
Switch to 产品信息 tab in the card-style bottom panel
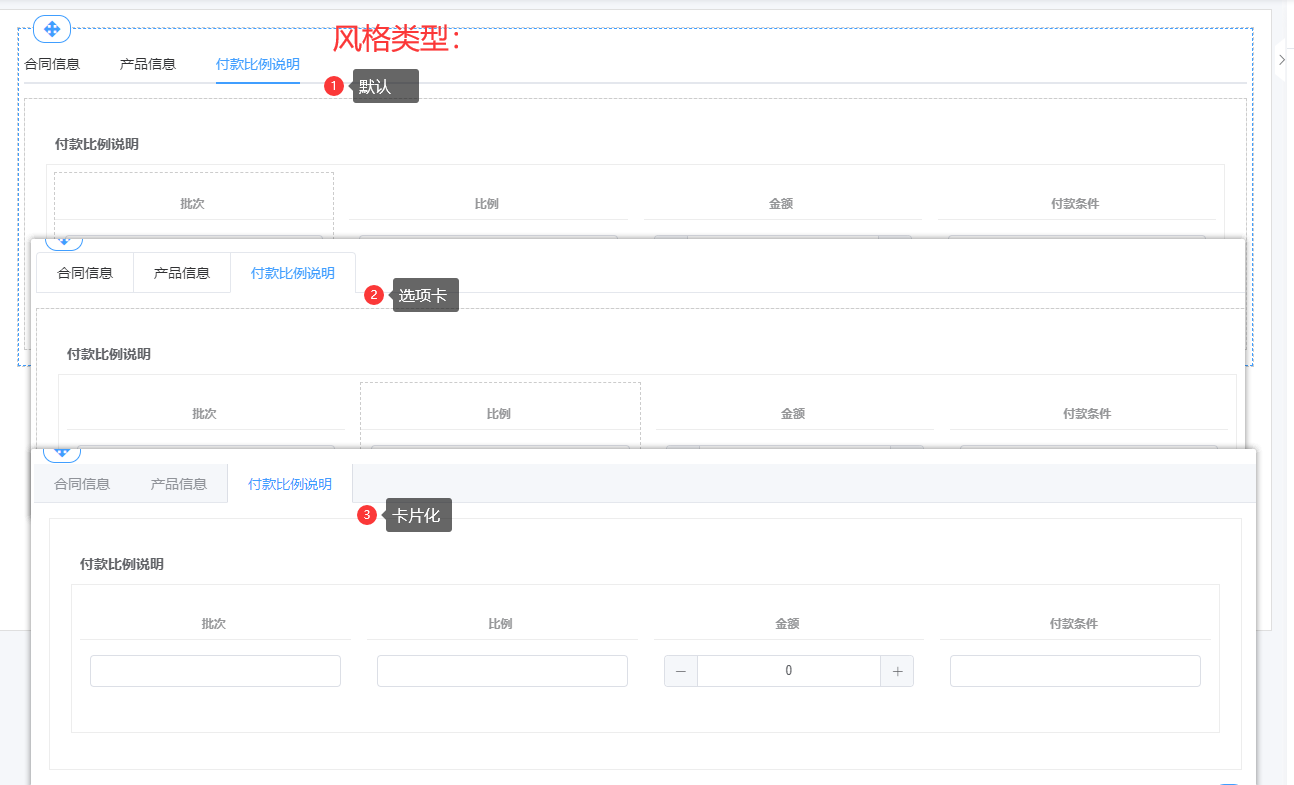[179, 484]
